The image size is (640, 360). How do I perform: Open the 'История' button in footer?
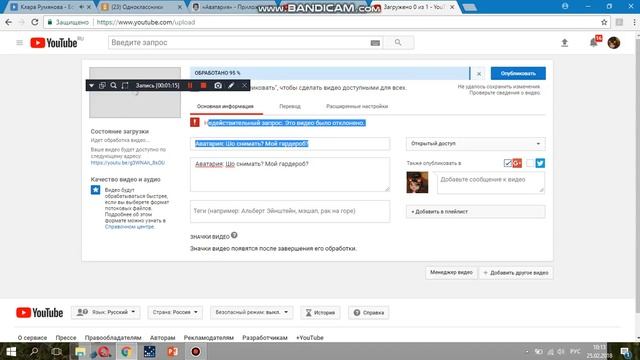point(320,313)
